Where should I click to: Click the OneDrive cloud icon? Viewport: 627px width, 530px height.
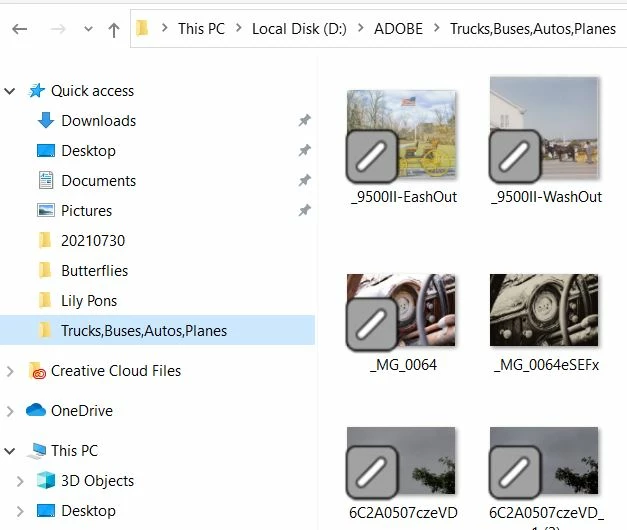[36, 410]
